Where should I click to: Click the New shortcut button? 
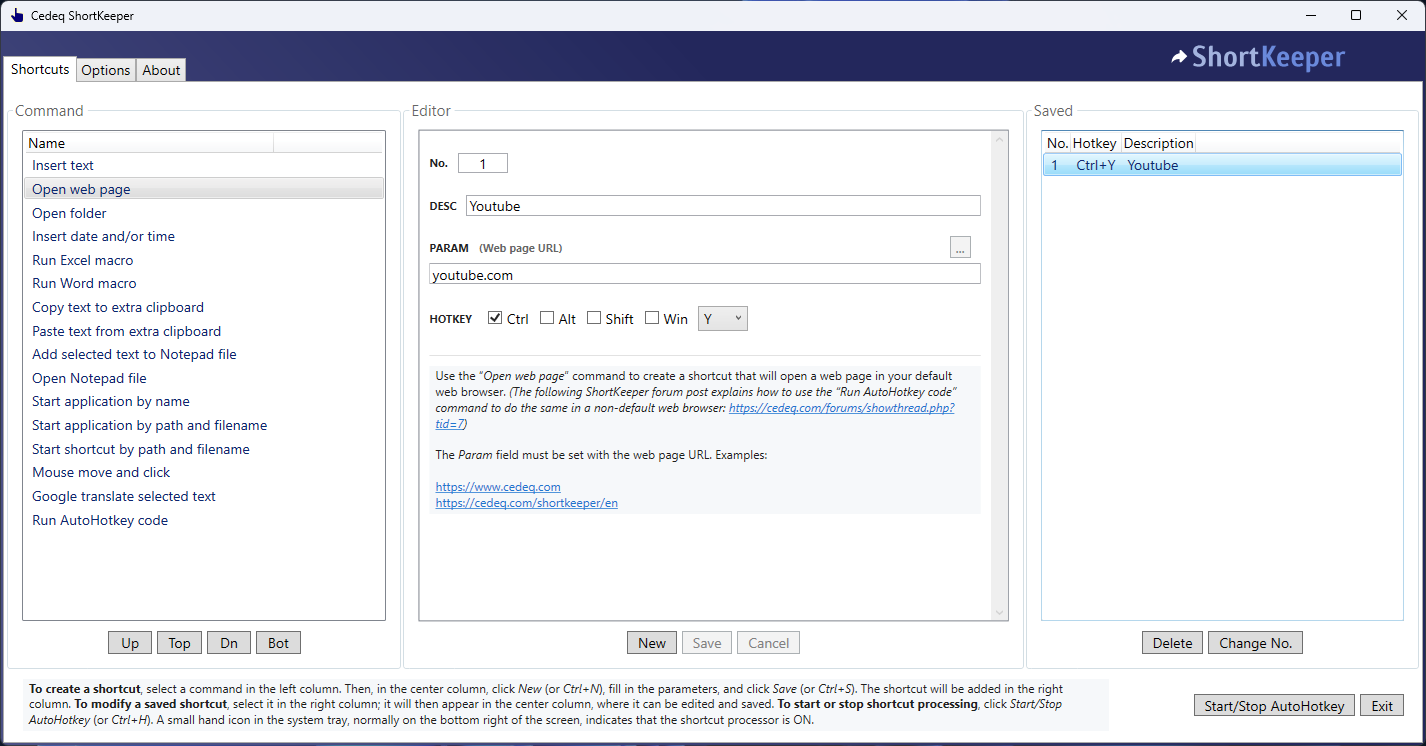(x=652, y=643)
